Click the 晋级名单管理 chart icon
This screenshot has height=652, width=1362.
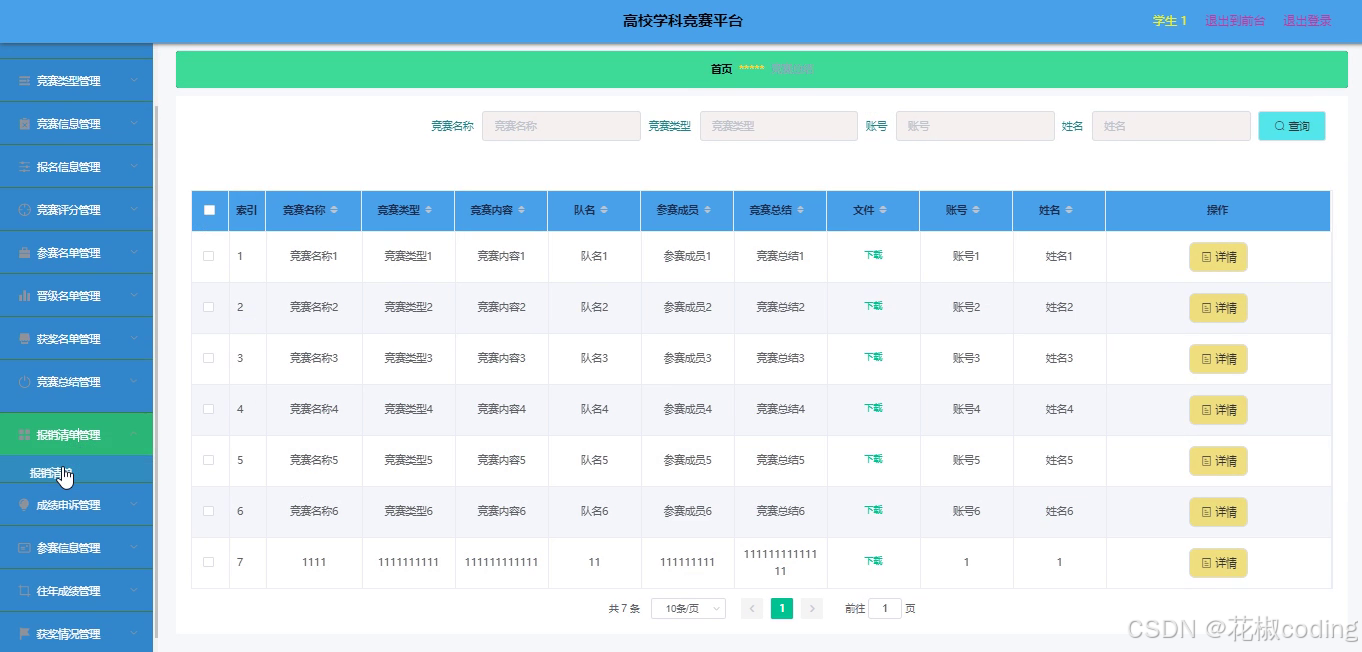click(x=24, y=295)
